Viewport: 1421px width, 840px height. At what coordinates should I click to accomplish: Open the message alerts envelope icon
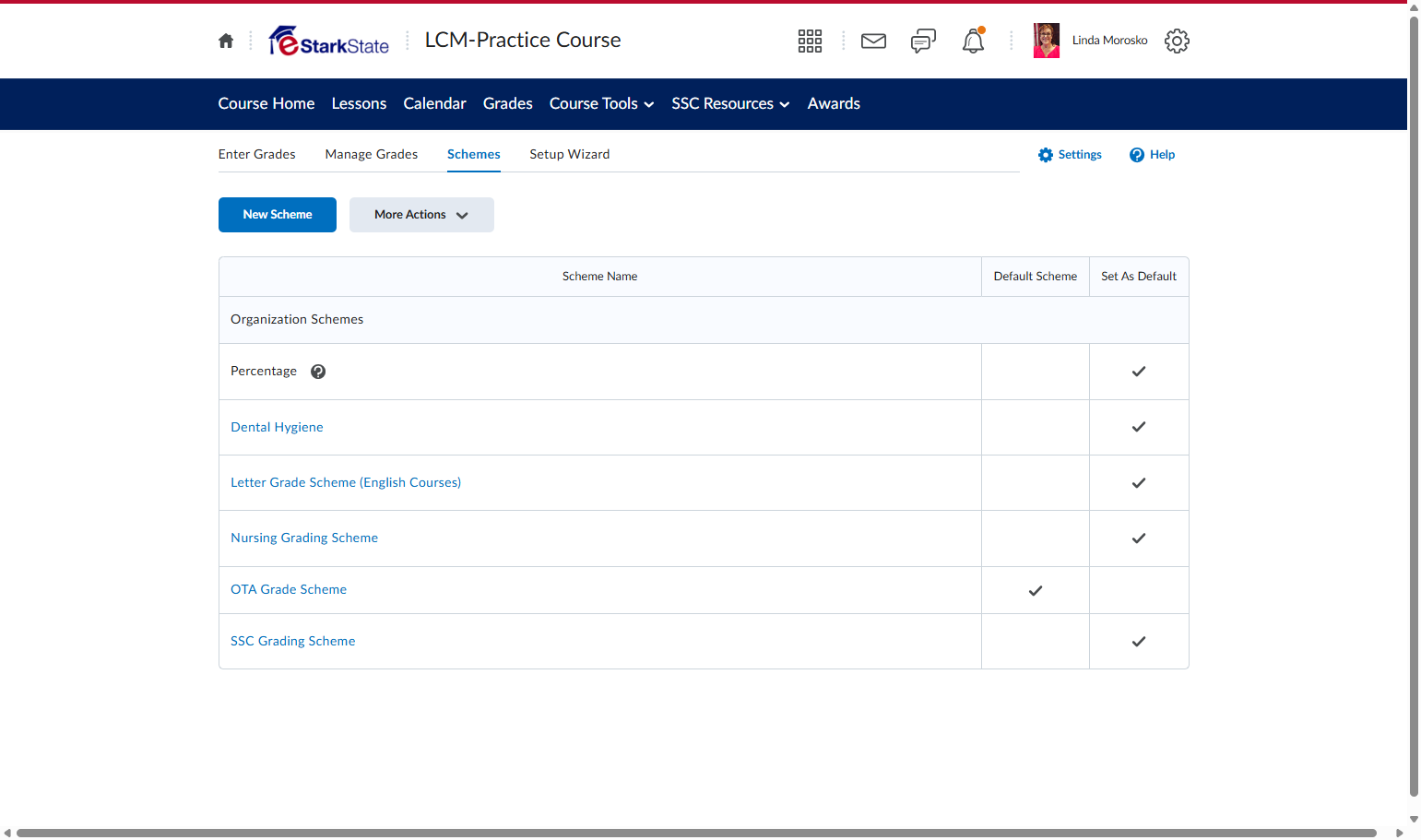[873, 41]
